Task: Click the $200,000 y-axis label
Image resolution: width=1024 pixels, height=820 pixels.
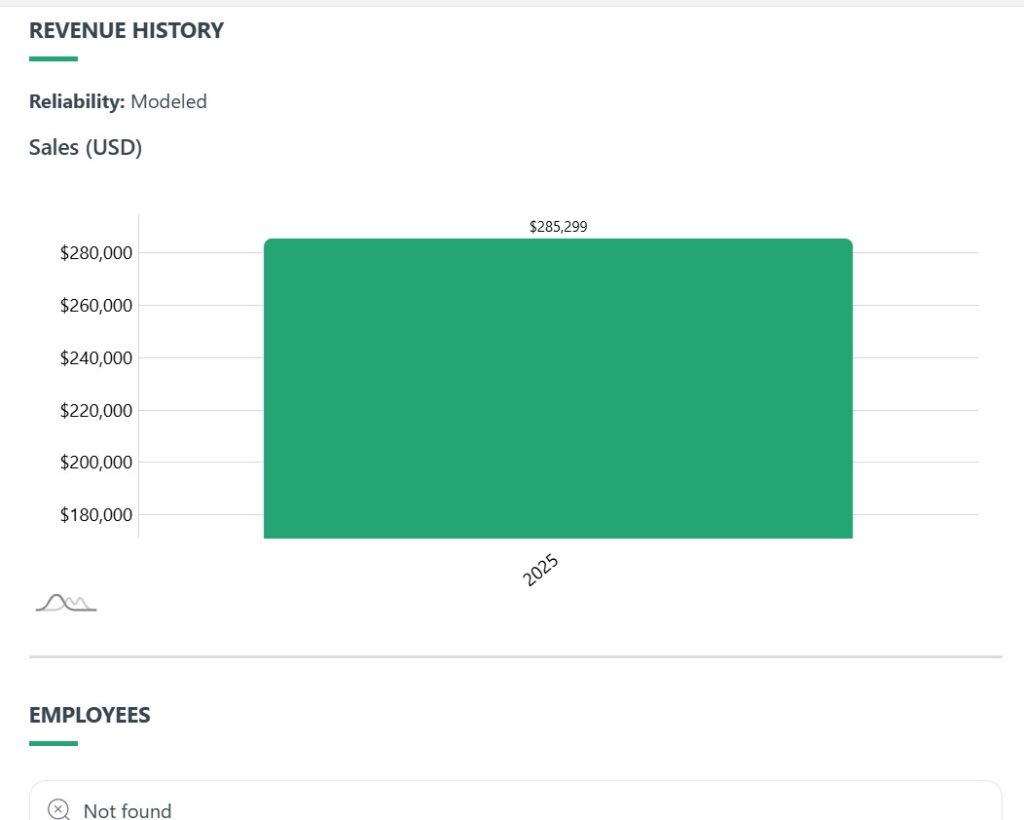Action: pyautogui.click(x=96, y=462)
